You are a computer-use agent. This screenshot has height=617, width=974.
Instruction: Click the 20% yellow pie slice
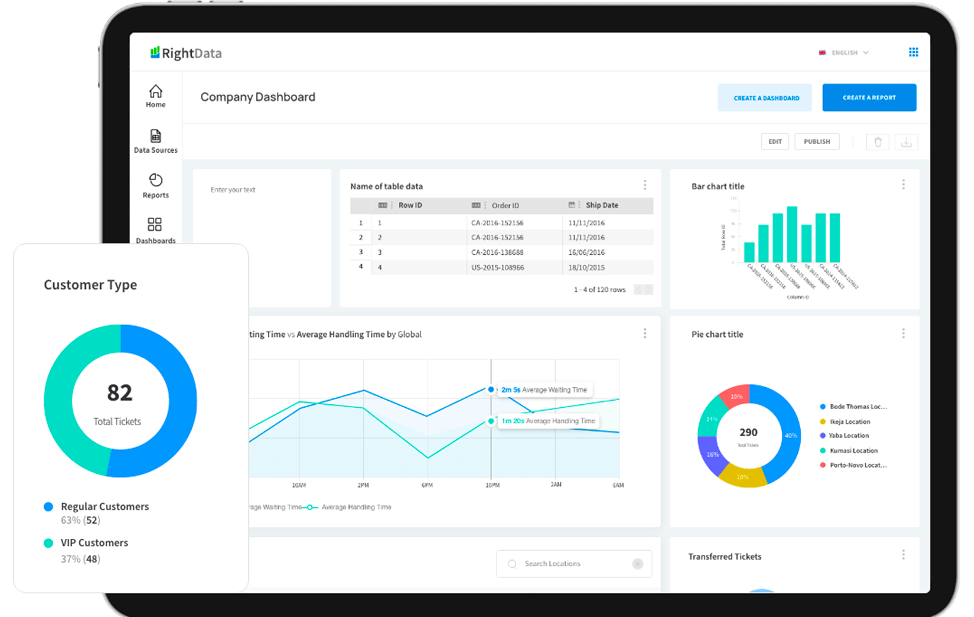[x=742, y=477]
